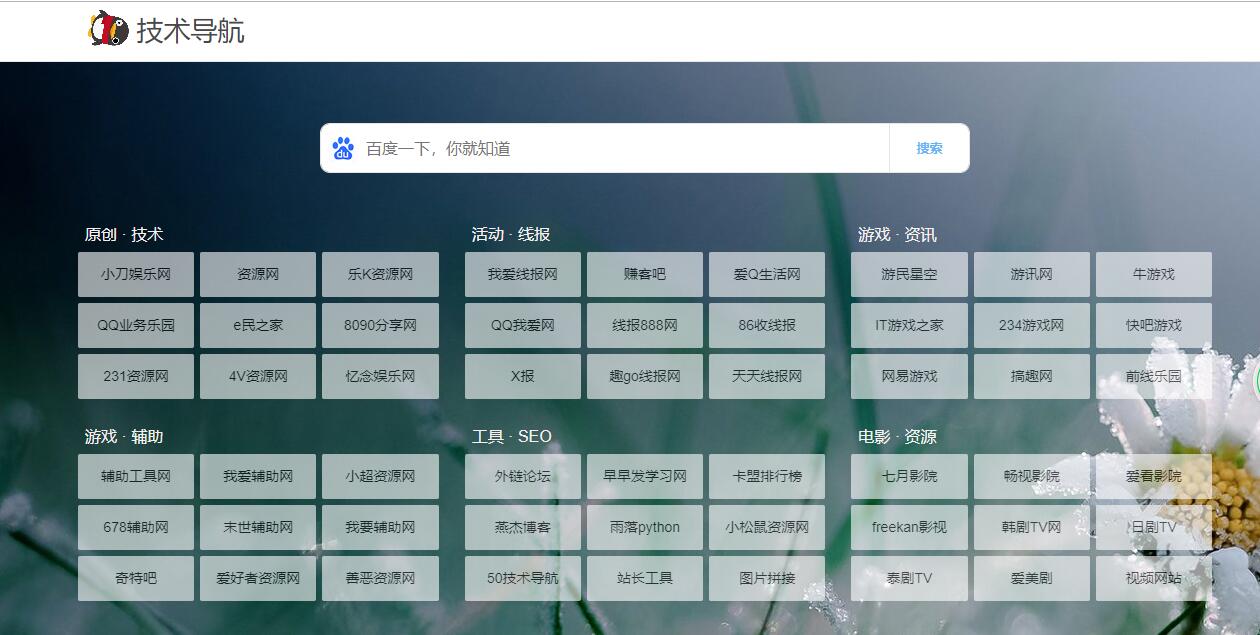Open the 小超资源网 link
Image resolution: width=1260 pixels, height=635 pixels.
(x=380, y=476)
